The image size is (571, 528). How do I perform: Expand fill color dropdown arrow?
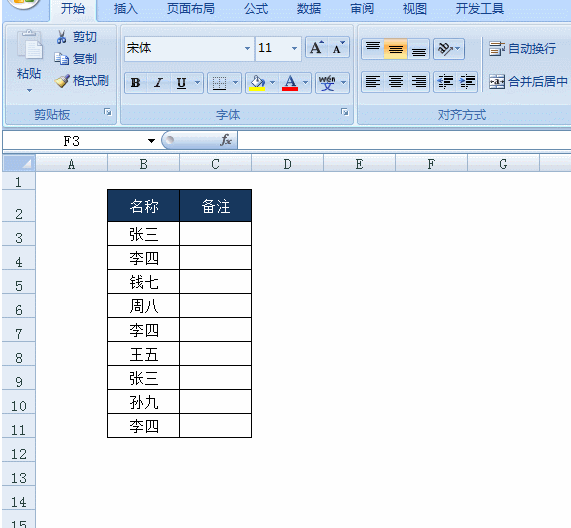coord(272,83)
